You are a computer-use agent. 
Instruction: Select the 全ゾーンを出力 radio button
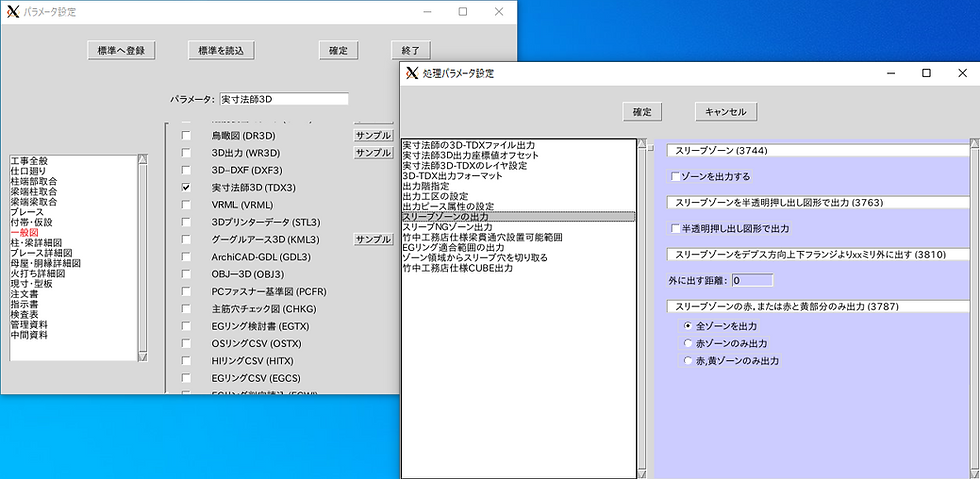[688, 326]
